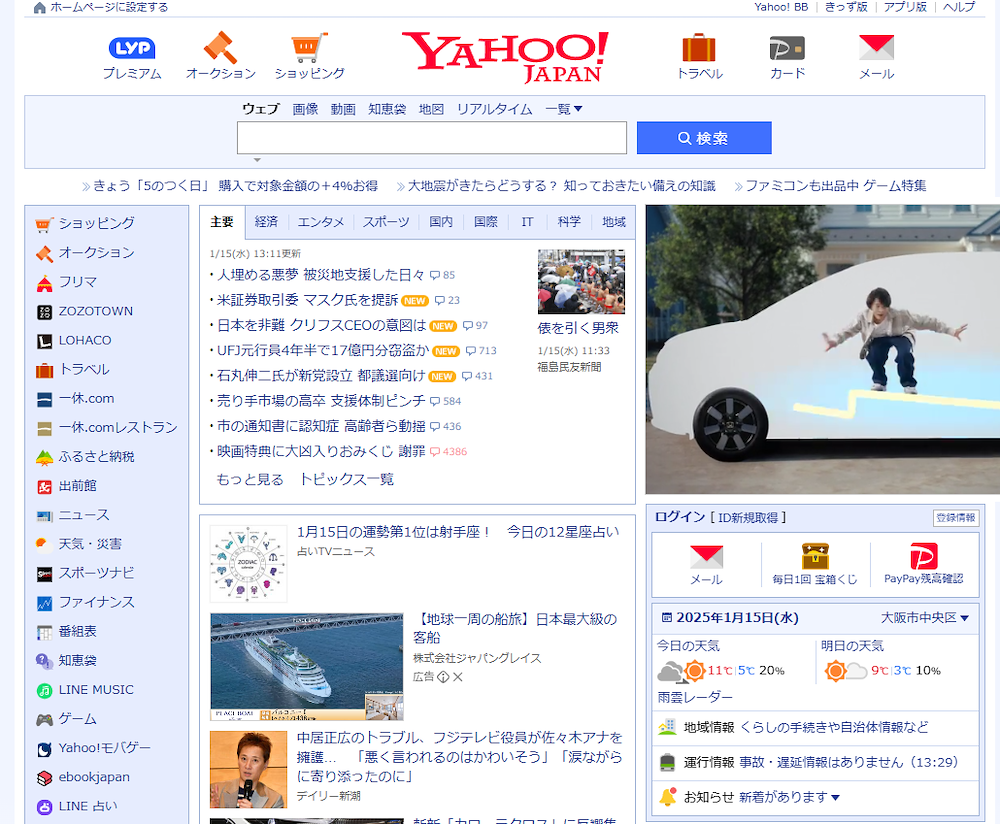Open the ログイン link
The width and height of the screenshot is (1000, 824).
coord(680,517)
